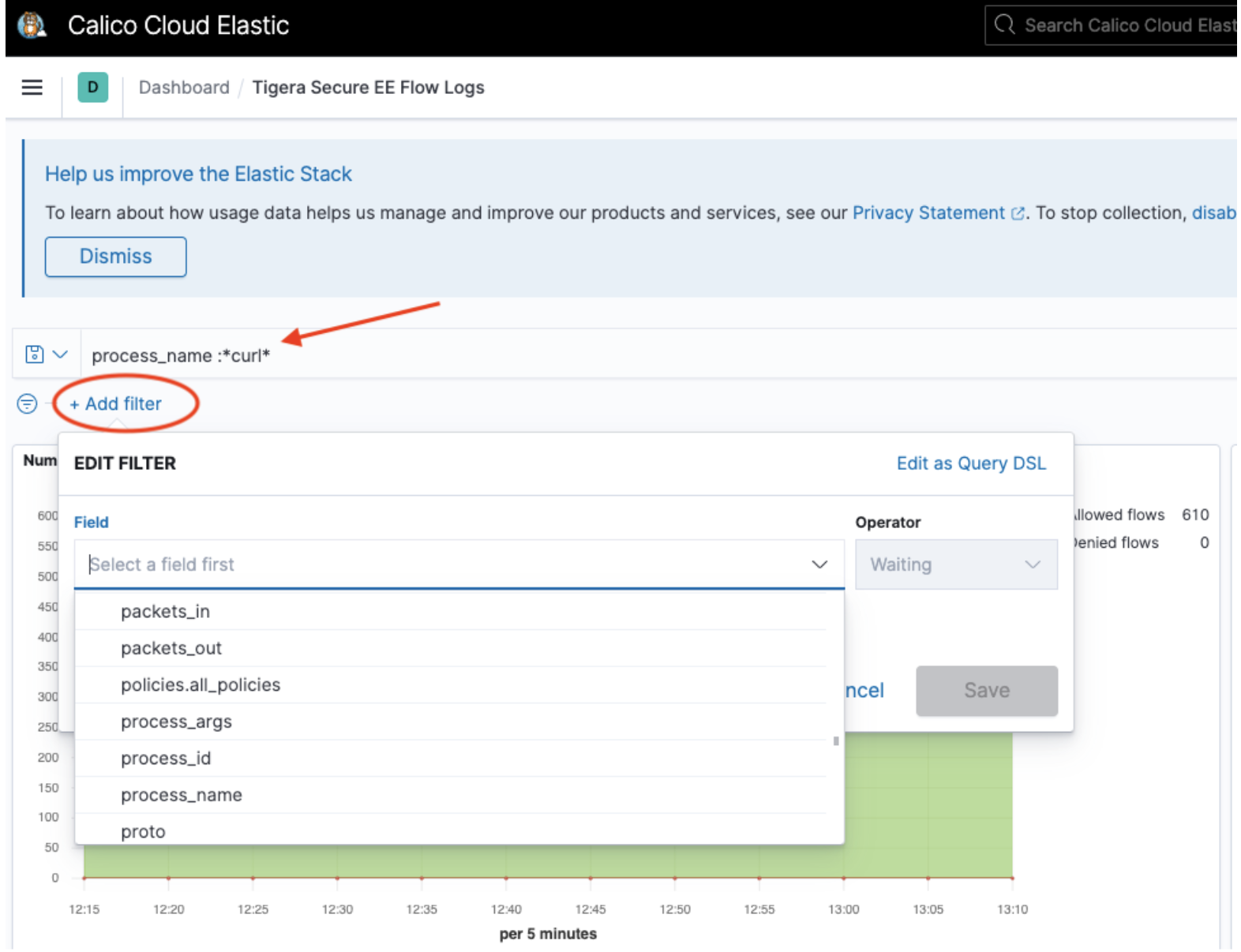Screen dimensions: 1241x952
Task: Expand the saved query chevron
Action: [x=60, y=354]
